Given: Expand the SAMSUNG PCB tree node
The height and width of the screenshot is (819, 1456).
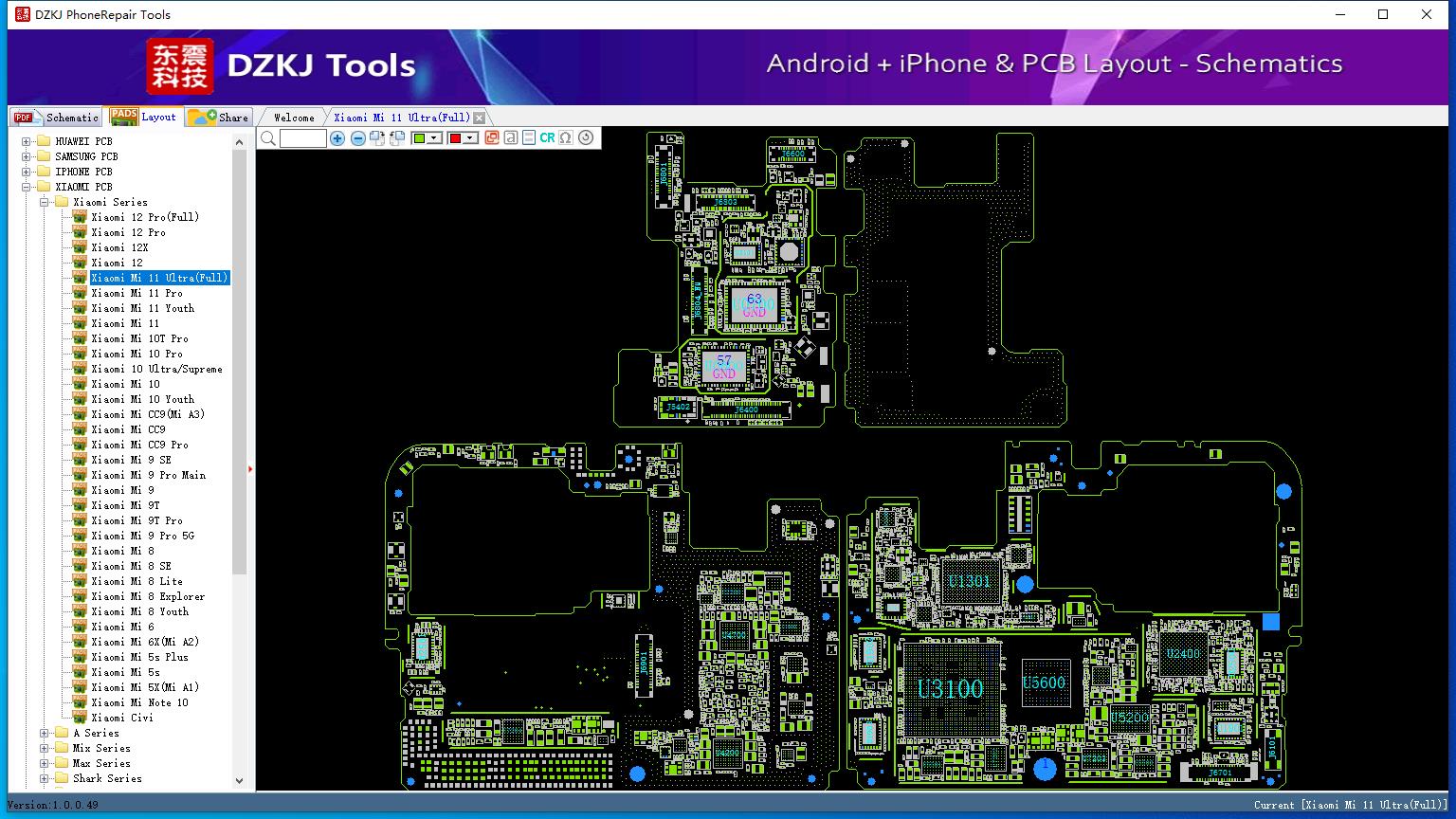Looking at the screenshot, I should click(27, 156).
